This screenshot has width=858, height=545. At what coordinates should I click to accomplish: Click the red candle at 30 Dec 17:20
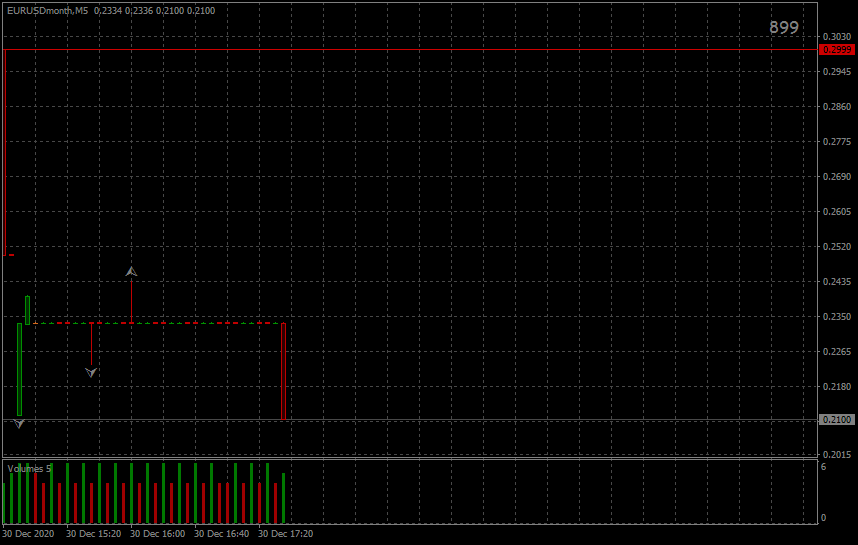(283, 372)
